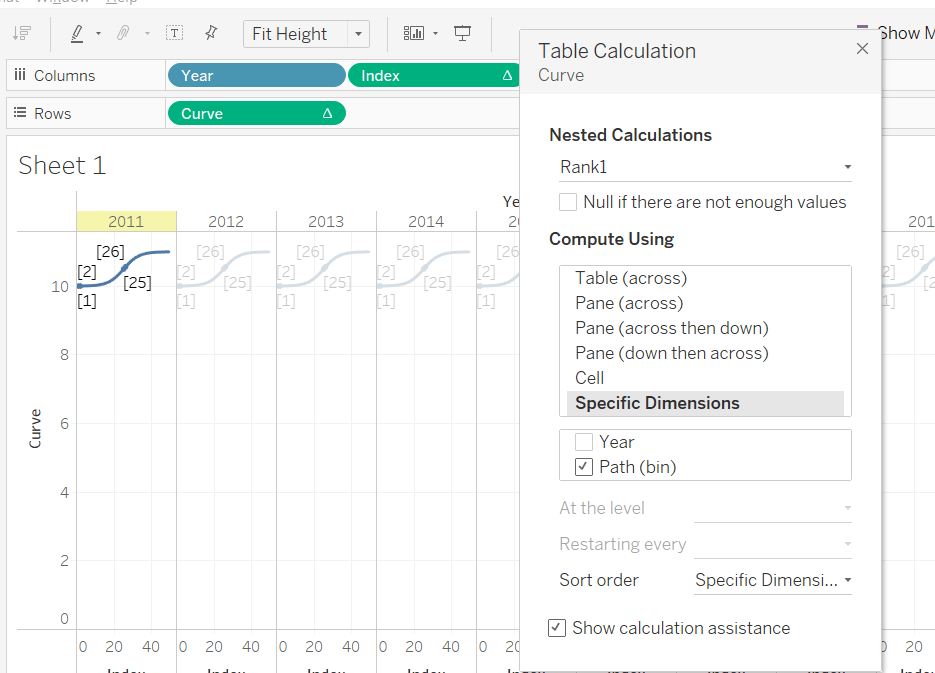Uncheck the Path (bin) checkbox
The height and width of the screenshot is (673, 935).
click(x=584, y=467)
